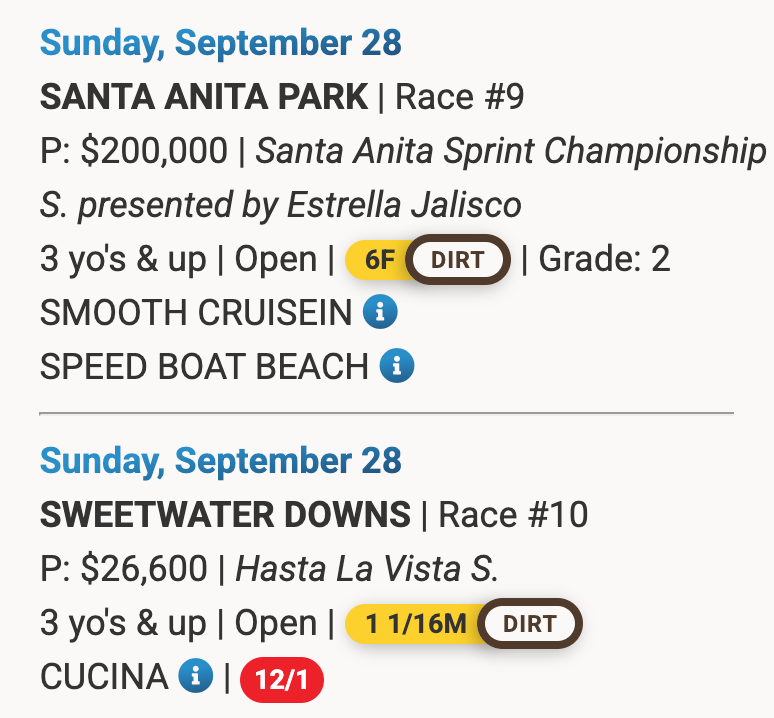The width and height of the screenshot is (774, 718).
Task: Click the red 12/1 odds badge
Action: click(281, 681)
